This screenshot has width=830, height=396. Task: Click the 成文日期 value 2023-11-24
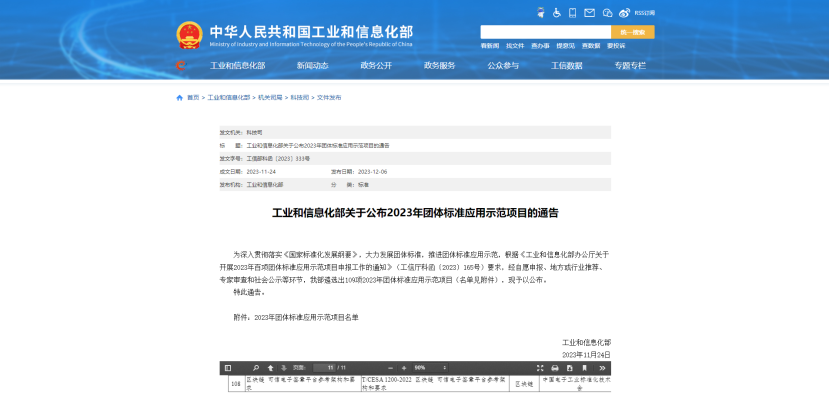coord(261,172)
